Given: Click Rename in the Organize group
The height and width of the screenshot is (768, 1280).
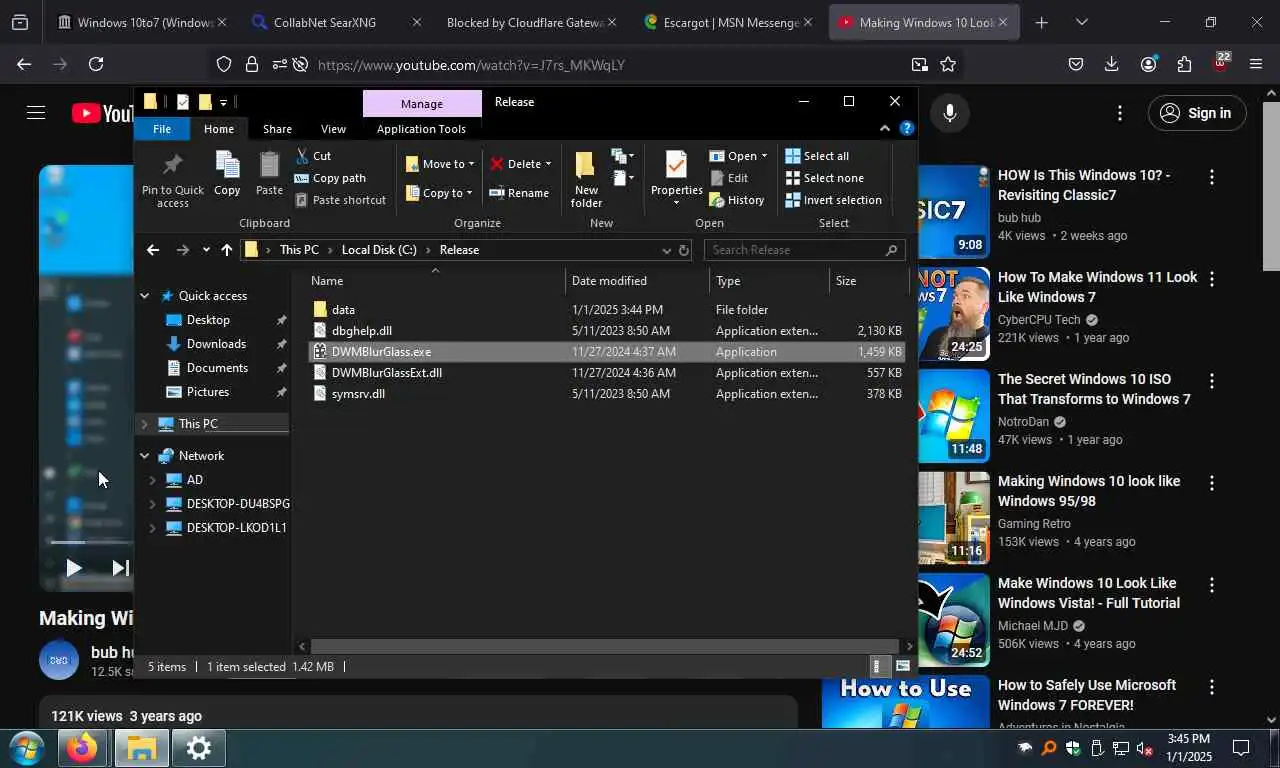Looking at the screenshot, I should coord(519,193).
